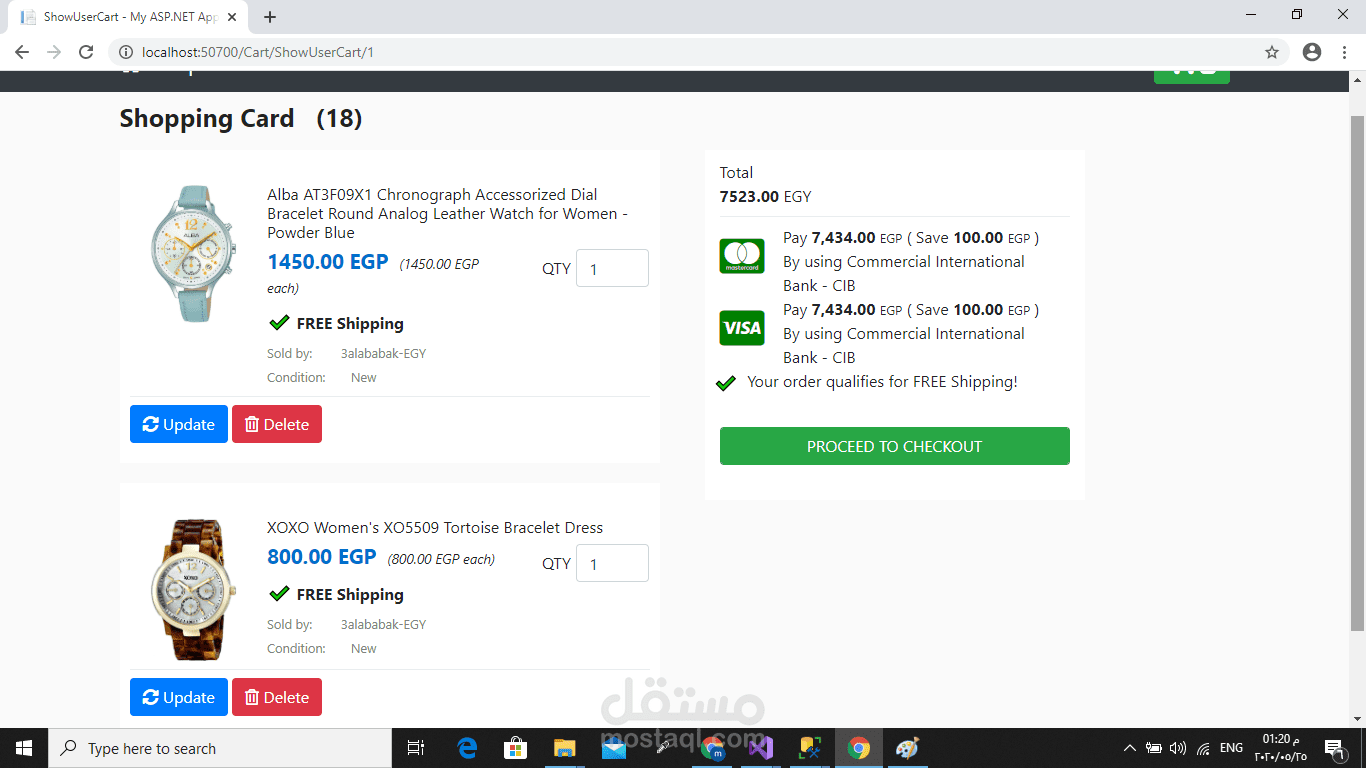Click FREE Shipping label under XOXO watch

[350, 594]
